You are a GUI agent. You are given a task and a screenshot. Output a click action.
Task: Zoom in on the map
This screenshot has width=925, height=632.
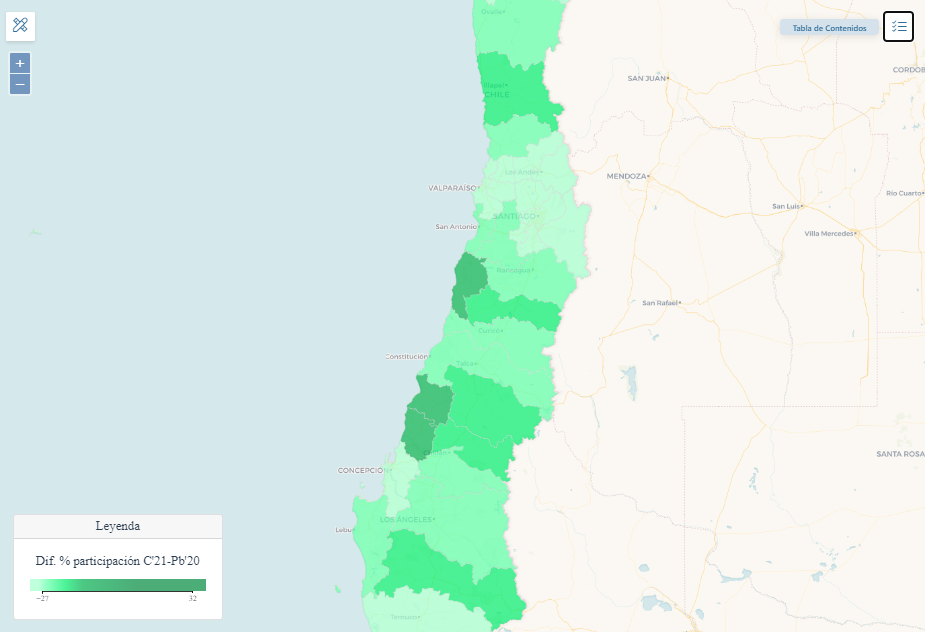[20, 63]
